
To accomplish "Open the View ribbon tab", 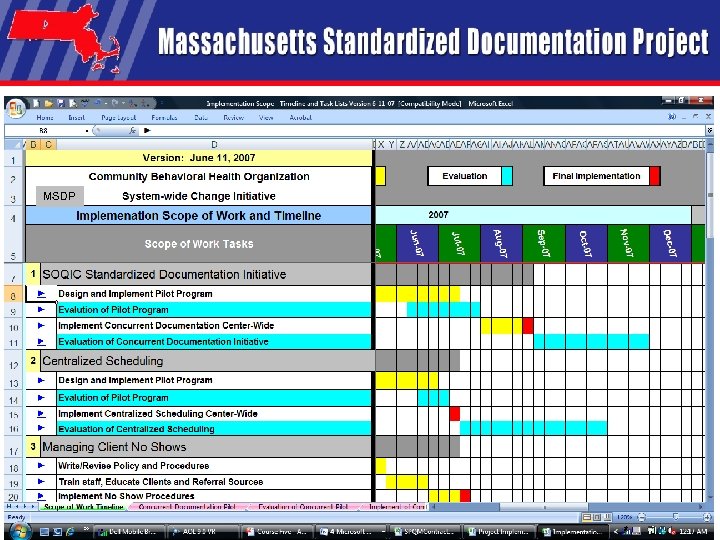I will click(x=266, y=118).
